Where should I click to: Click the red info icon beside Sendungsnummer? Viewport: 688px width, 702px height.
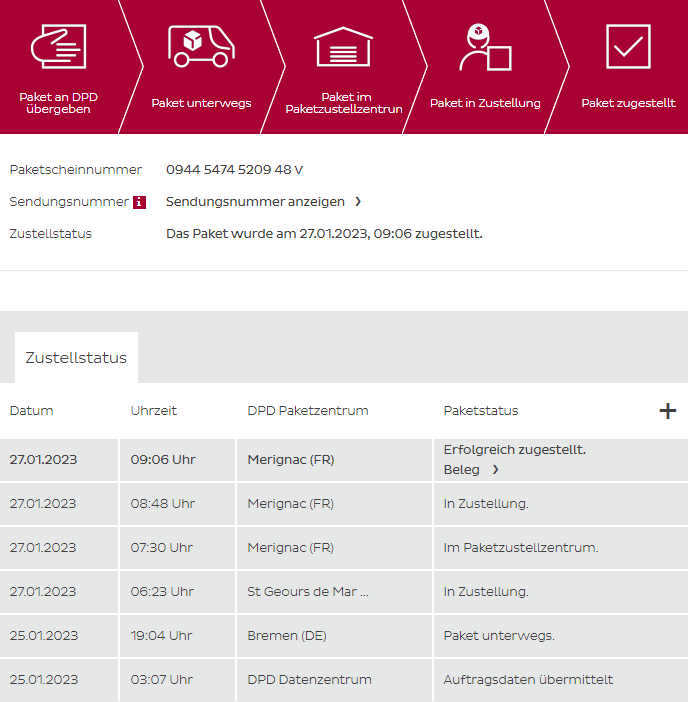pos(139,202)
